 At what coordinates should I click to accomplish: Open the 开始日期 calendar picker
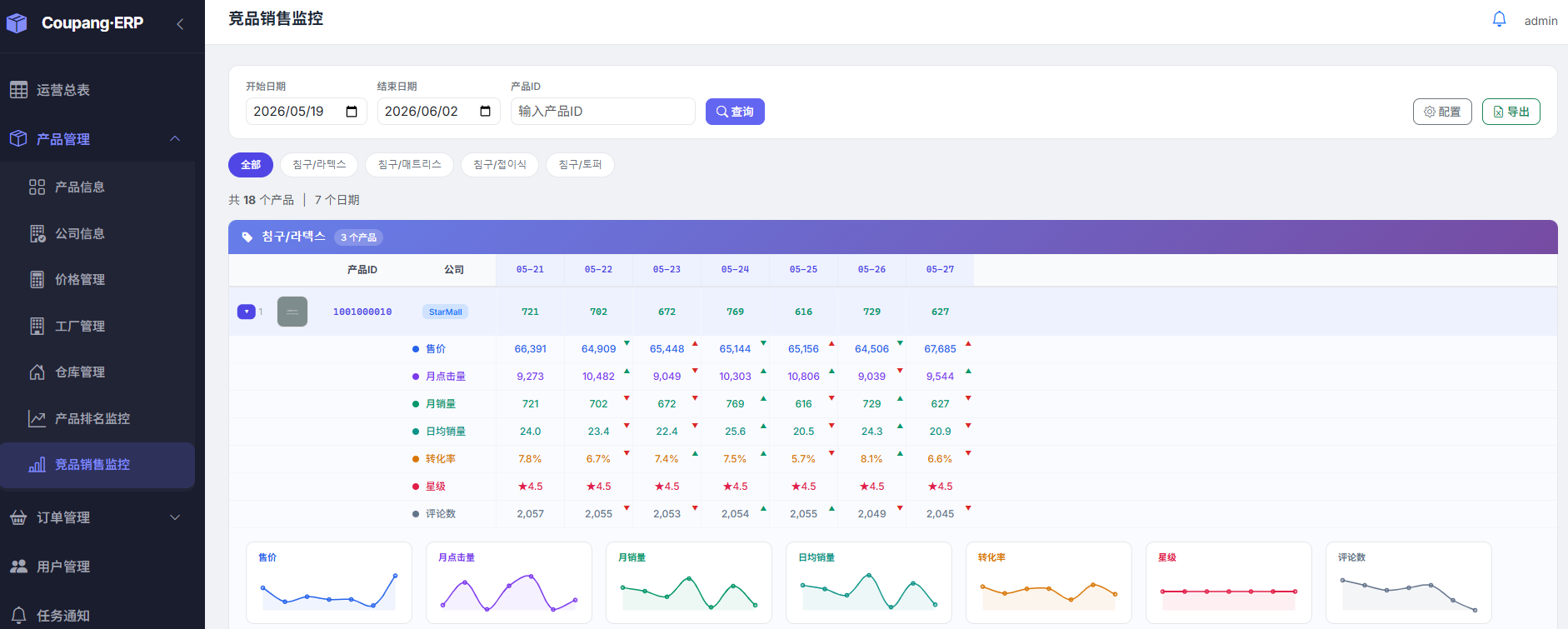pos(352,112)
